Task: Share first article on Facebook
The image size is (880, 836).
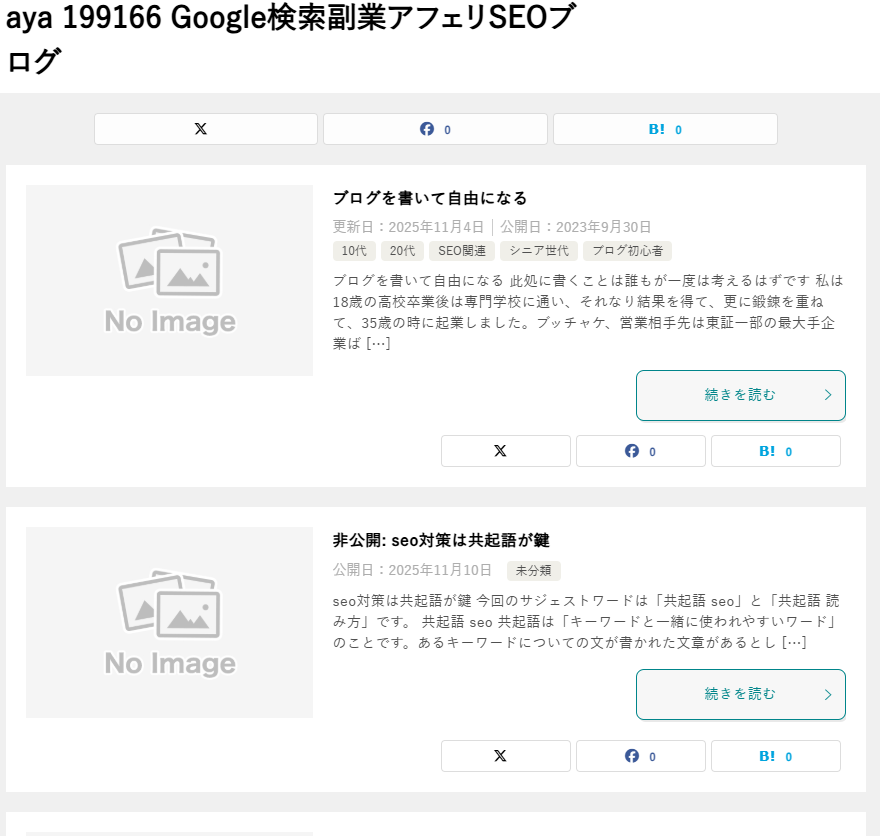Action: pyautogui.click(x=640, y=451)
